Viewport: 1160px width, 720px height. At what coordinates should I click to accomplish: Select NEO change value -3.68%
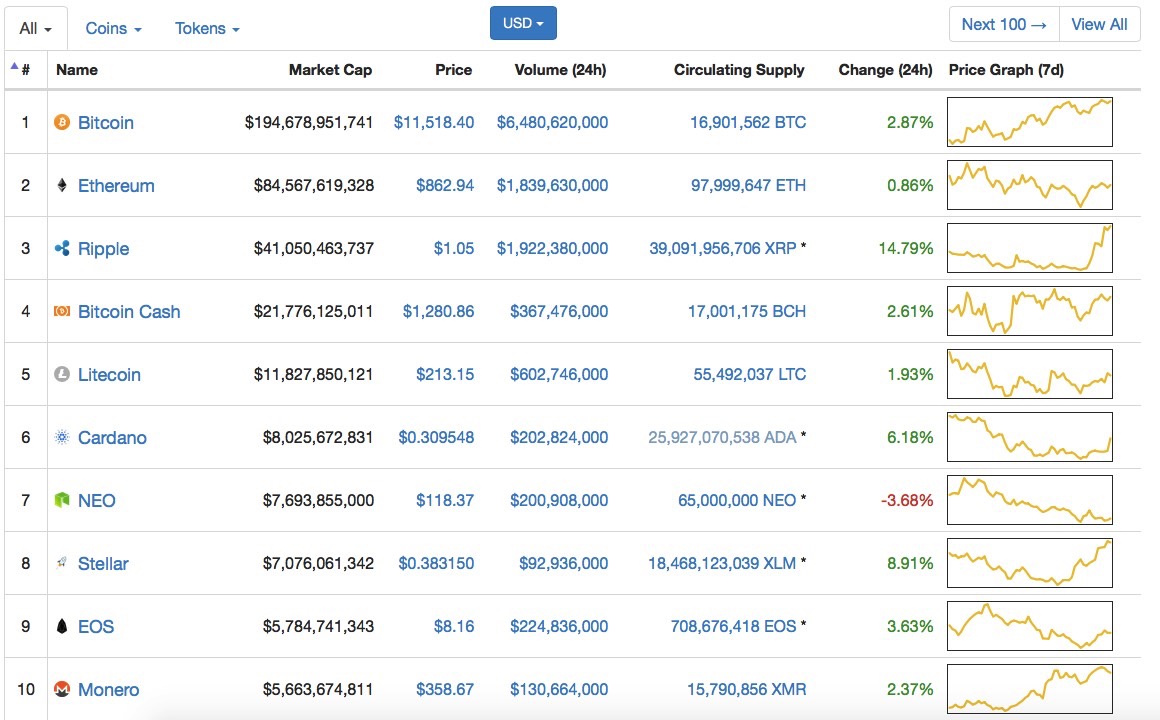coord(906,500)
